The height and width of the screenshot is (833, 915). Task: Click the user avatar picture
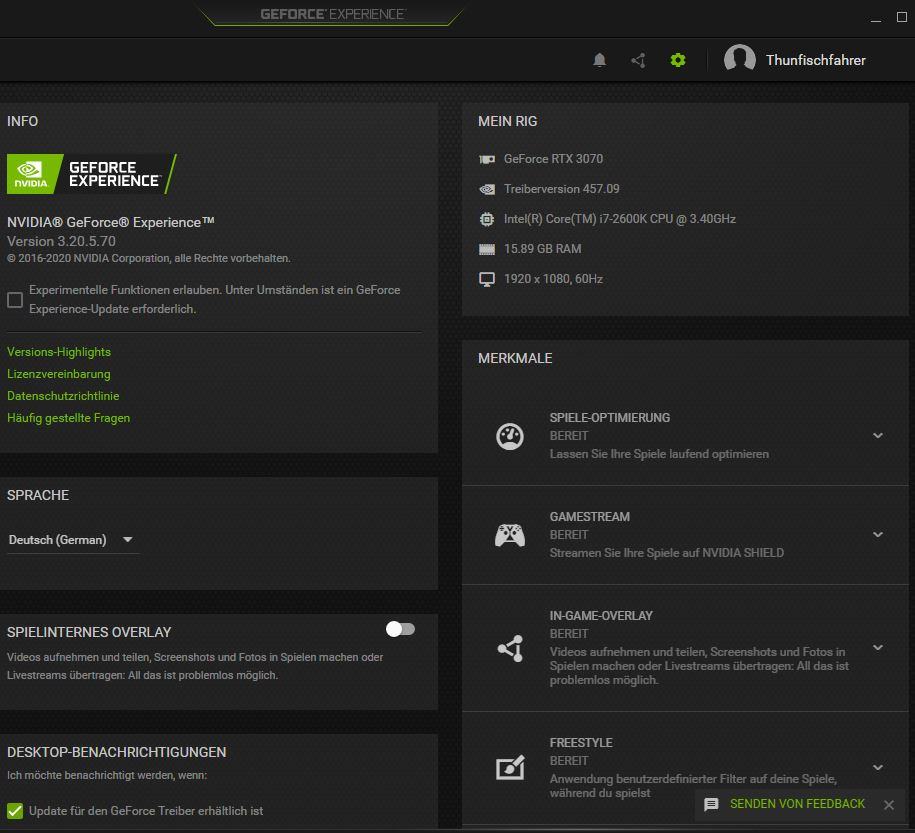coord(739,60)
